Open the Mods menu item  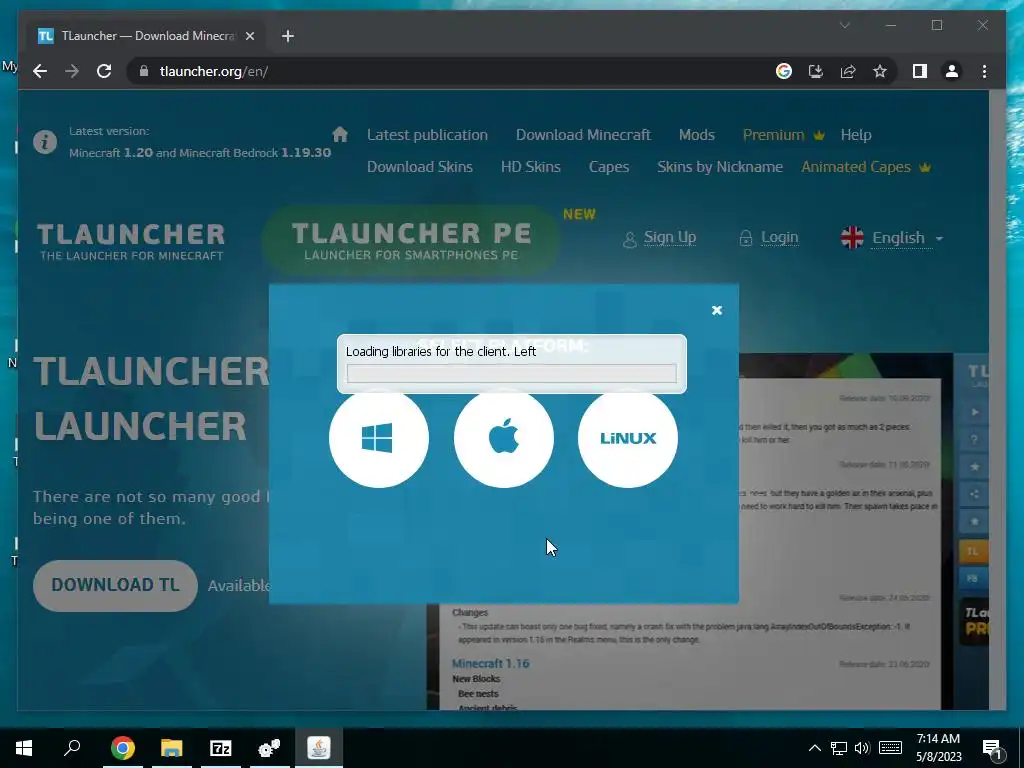(x=696, y=135)
